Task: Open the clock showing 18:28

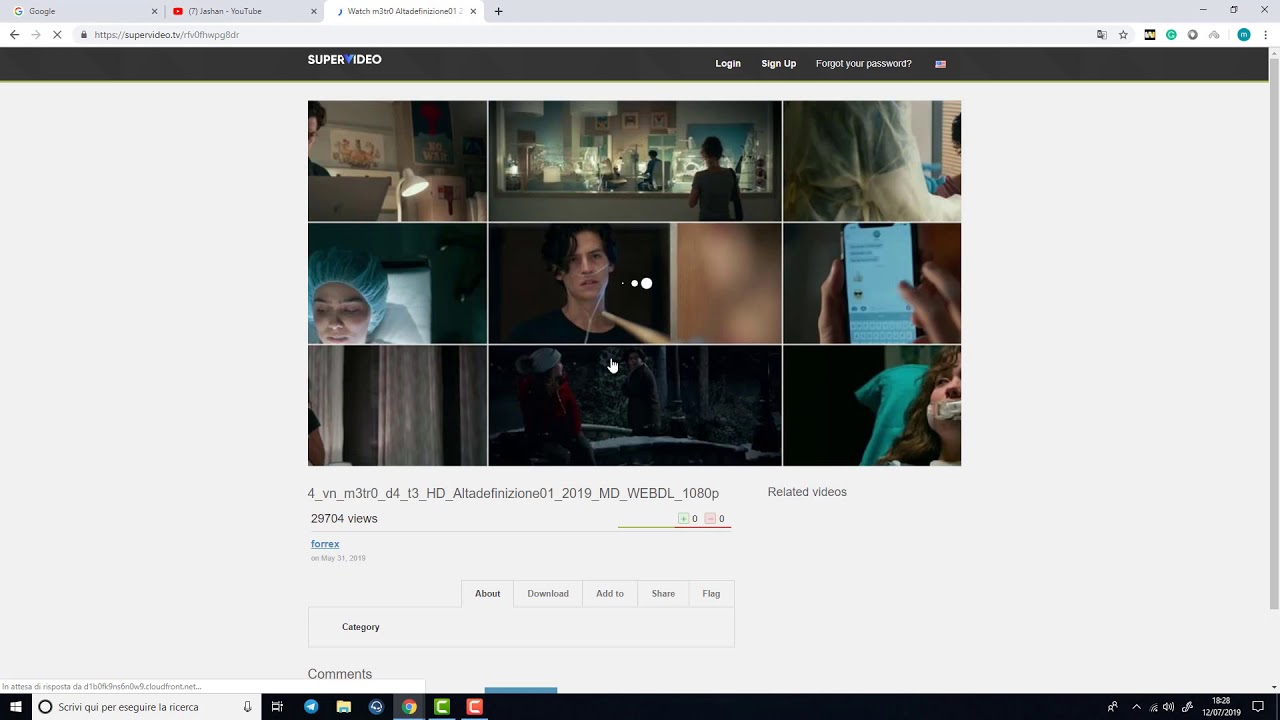Action: coord(1220,707)
